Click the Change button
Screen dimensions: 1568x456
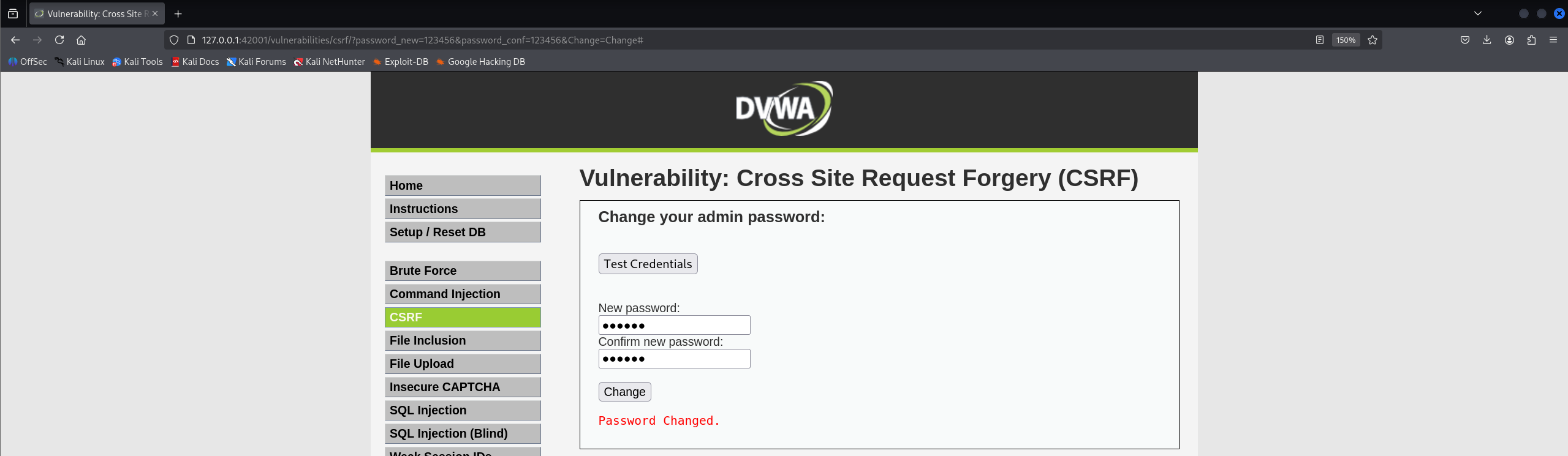624,392
